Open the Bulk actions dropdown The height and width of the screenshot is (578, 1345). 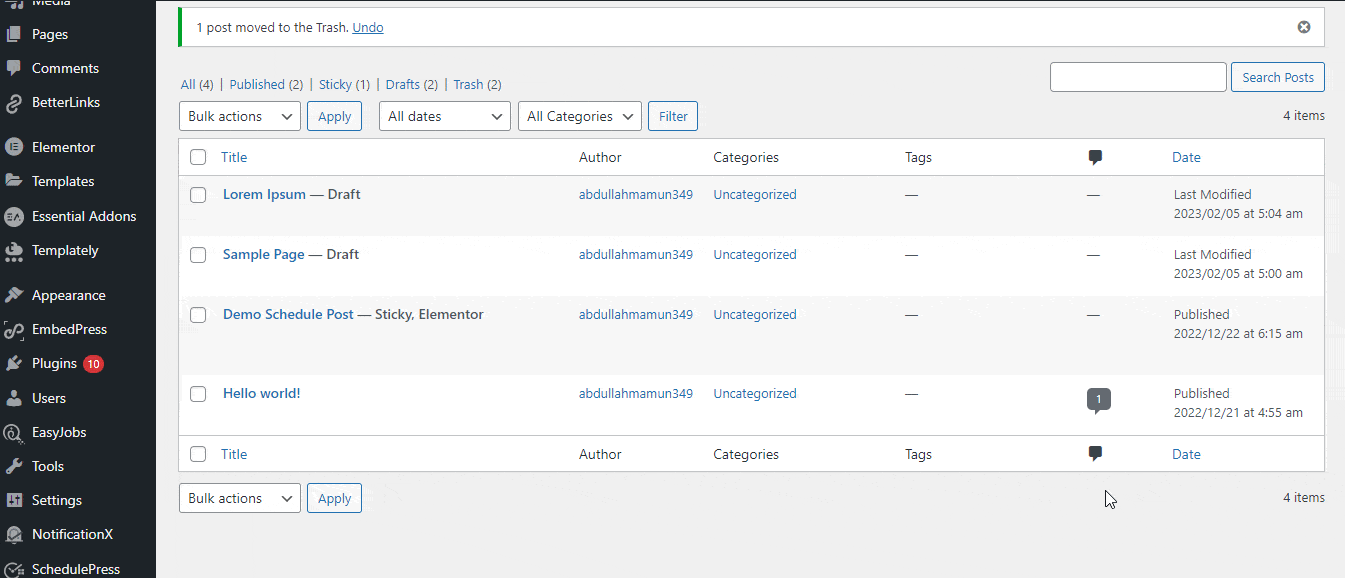pos(239,115)
